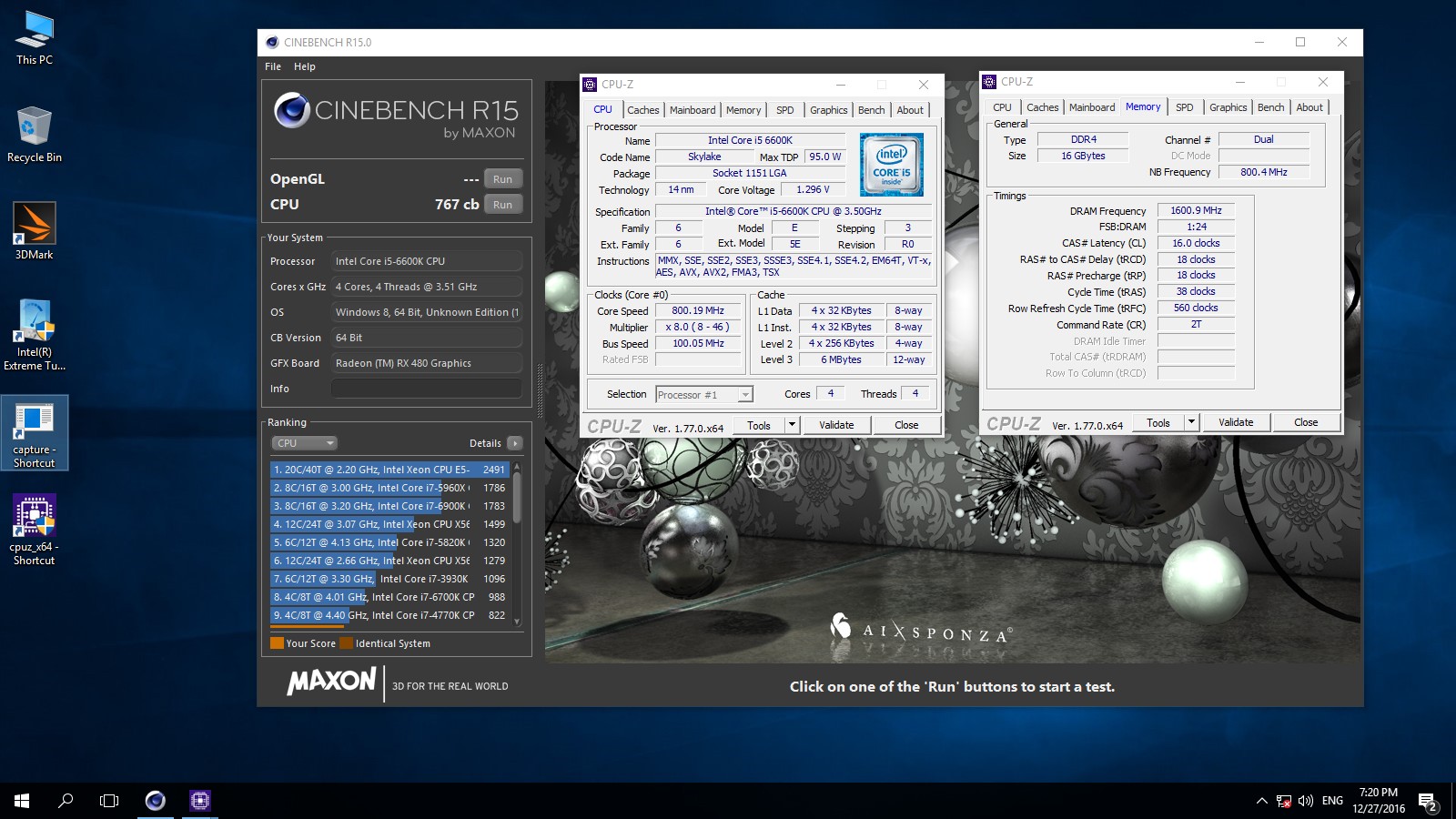
Task: Click Close button in left CPU-Z
Action: (906, 425)
